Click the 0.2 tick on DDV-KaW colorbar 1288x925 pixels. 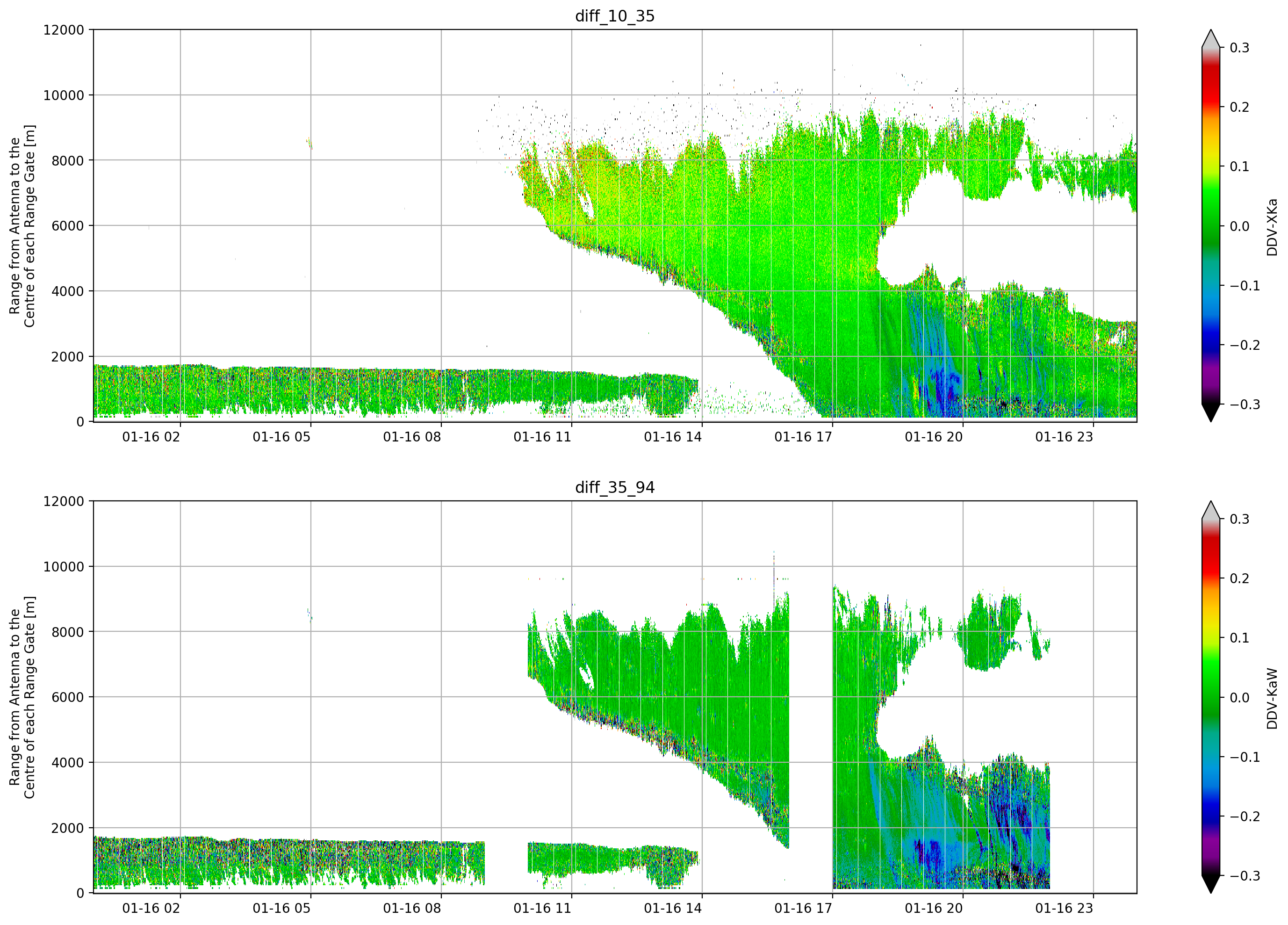[1240, 579]
